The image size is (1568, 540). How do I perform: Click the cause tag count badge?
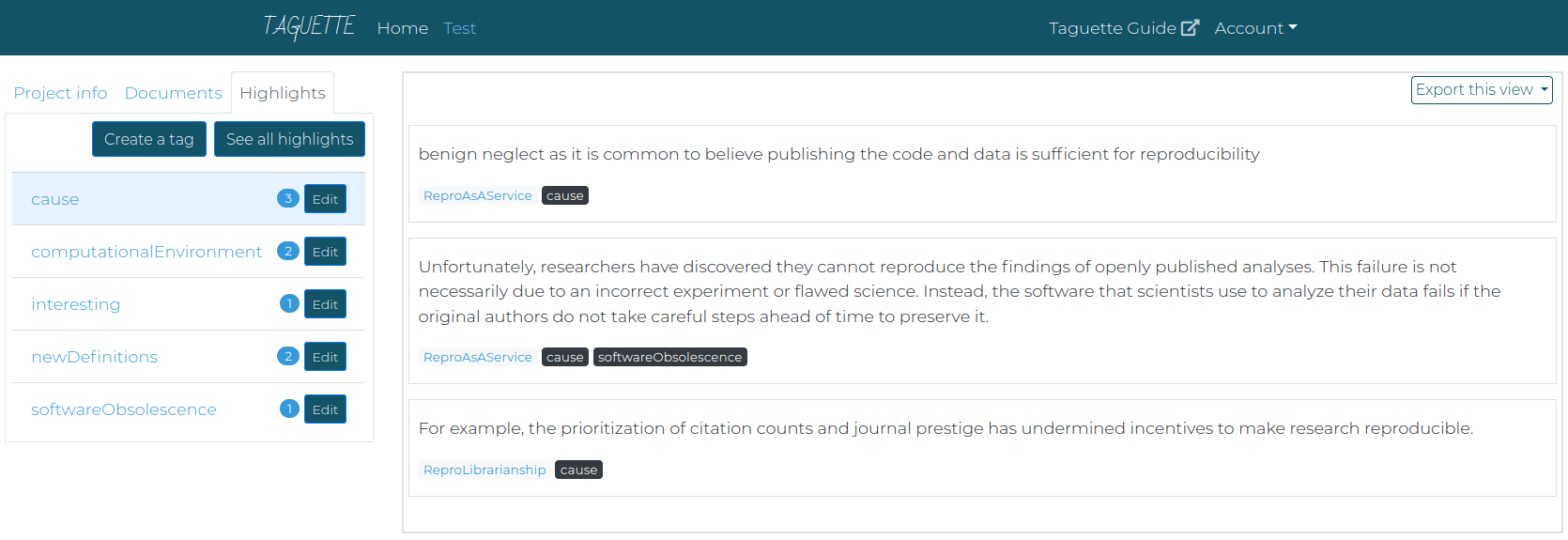pos(288,198)
